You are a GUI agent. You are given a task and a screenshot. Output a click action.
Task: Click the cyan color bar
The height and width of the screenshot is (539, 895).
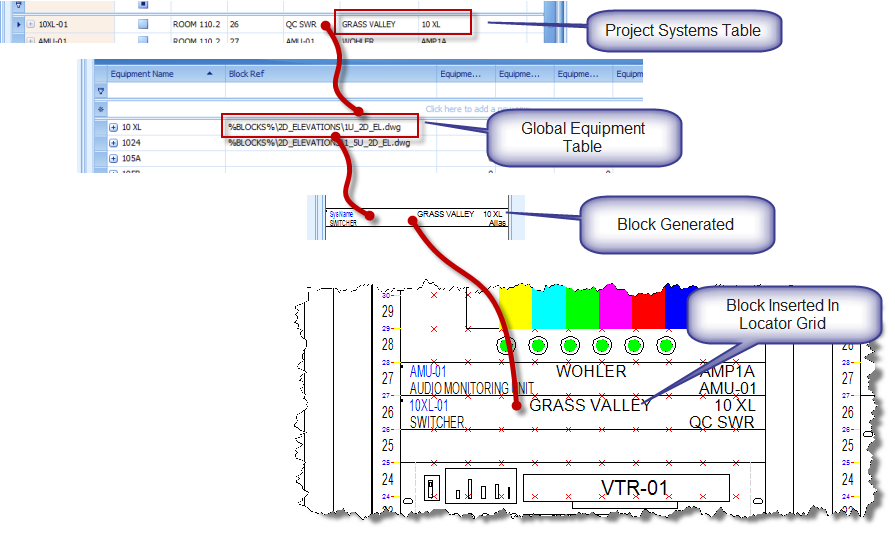549,307
